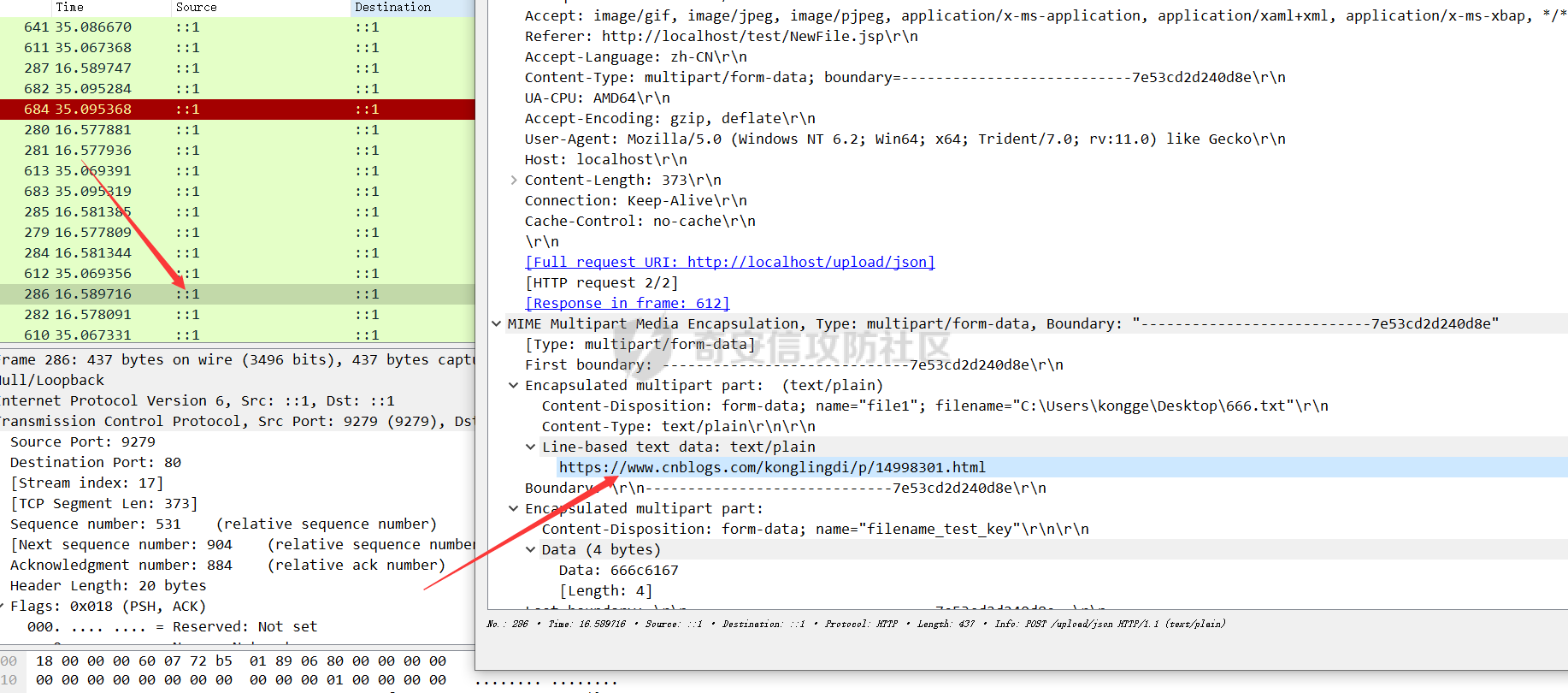Select packet 641 at time 35.086670
Image resolution: width=1568 pixels, height=693 pixels.
238,27
